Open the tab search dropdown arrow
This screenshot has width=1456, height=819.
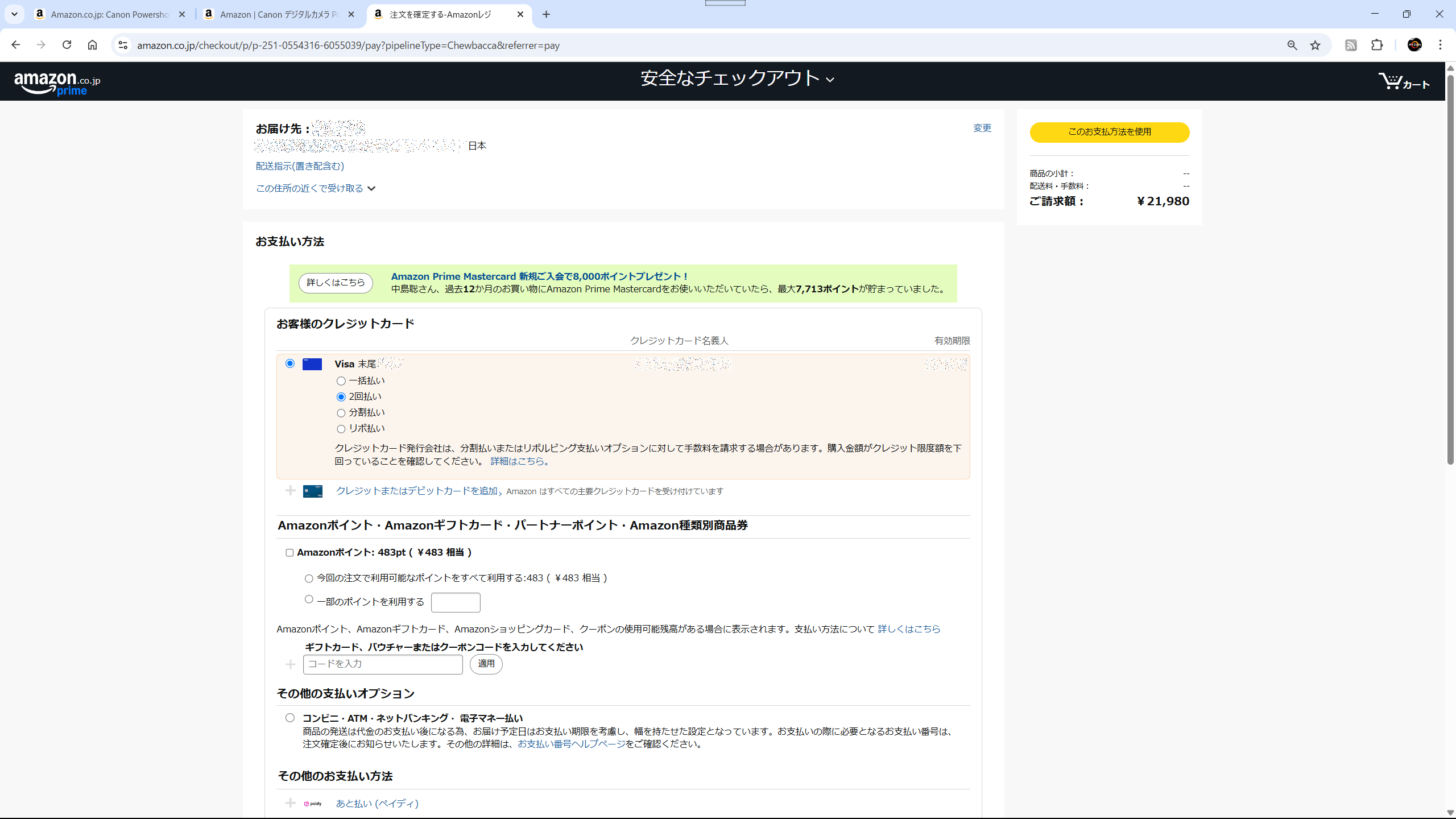click(14, 14)
